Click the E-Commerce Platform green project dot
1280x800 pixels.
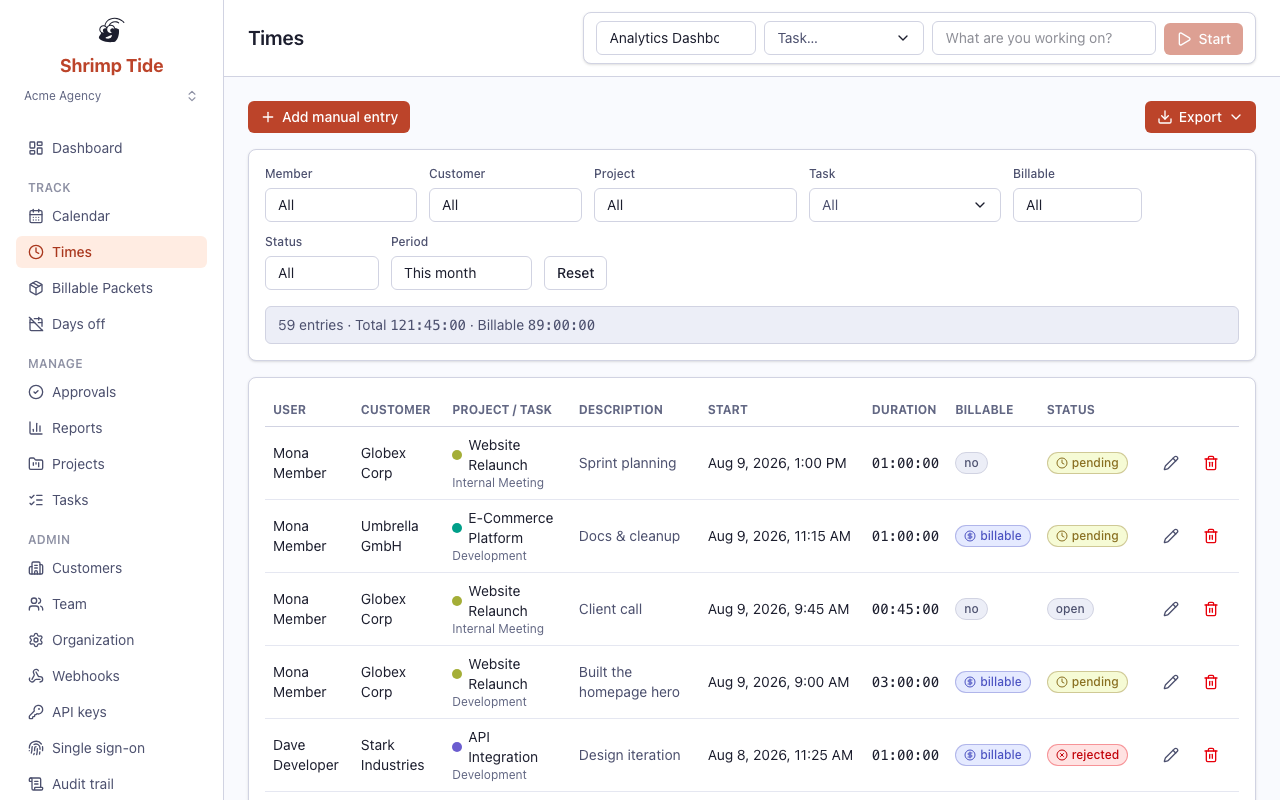457,528
